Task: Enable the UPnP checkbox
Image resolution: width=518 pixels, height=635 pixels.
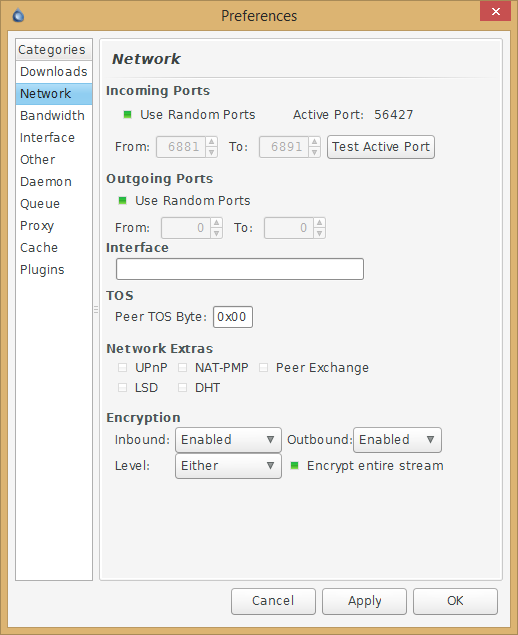Action: [122, 367]
